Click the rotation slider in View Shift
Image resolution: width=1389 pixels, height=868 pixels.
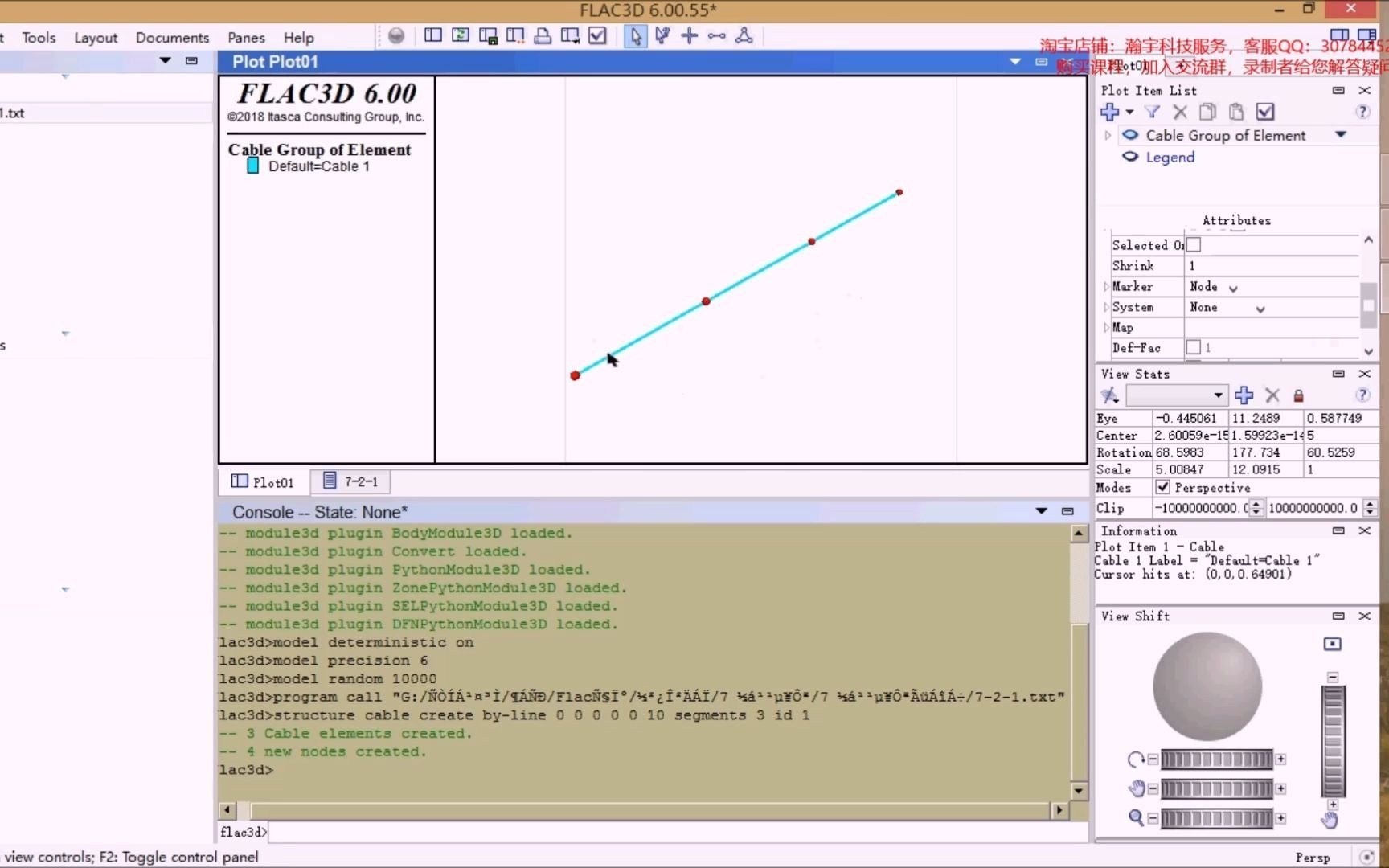(1216, 759)
